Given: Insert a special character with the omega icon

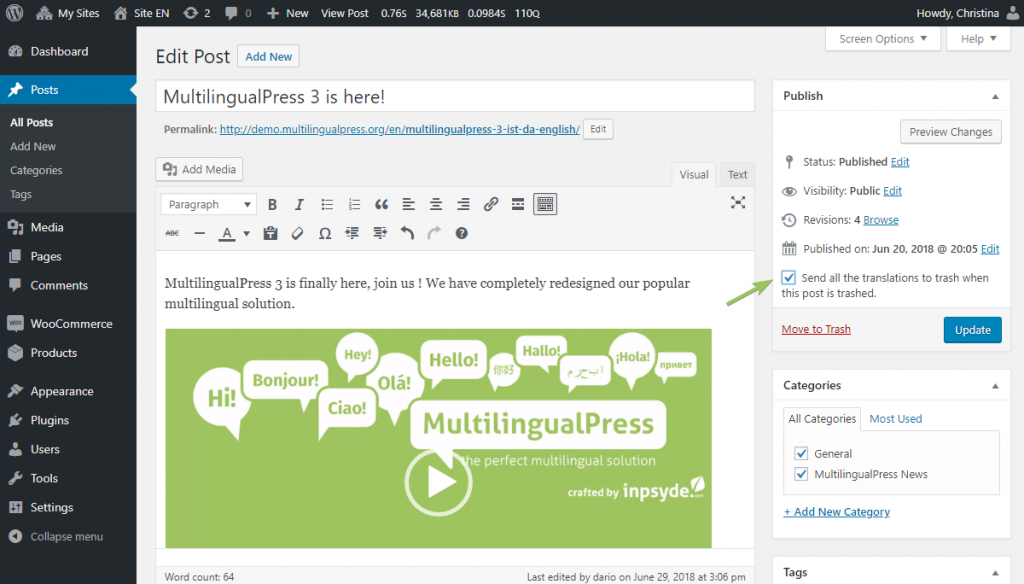Looking at the screenshot, I should coord(325,233).
